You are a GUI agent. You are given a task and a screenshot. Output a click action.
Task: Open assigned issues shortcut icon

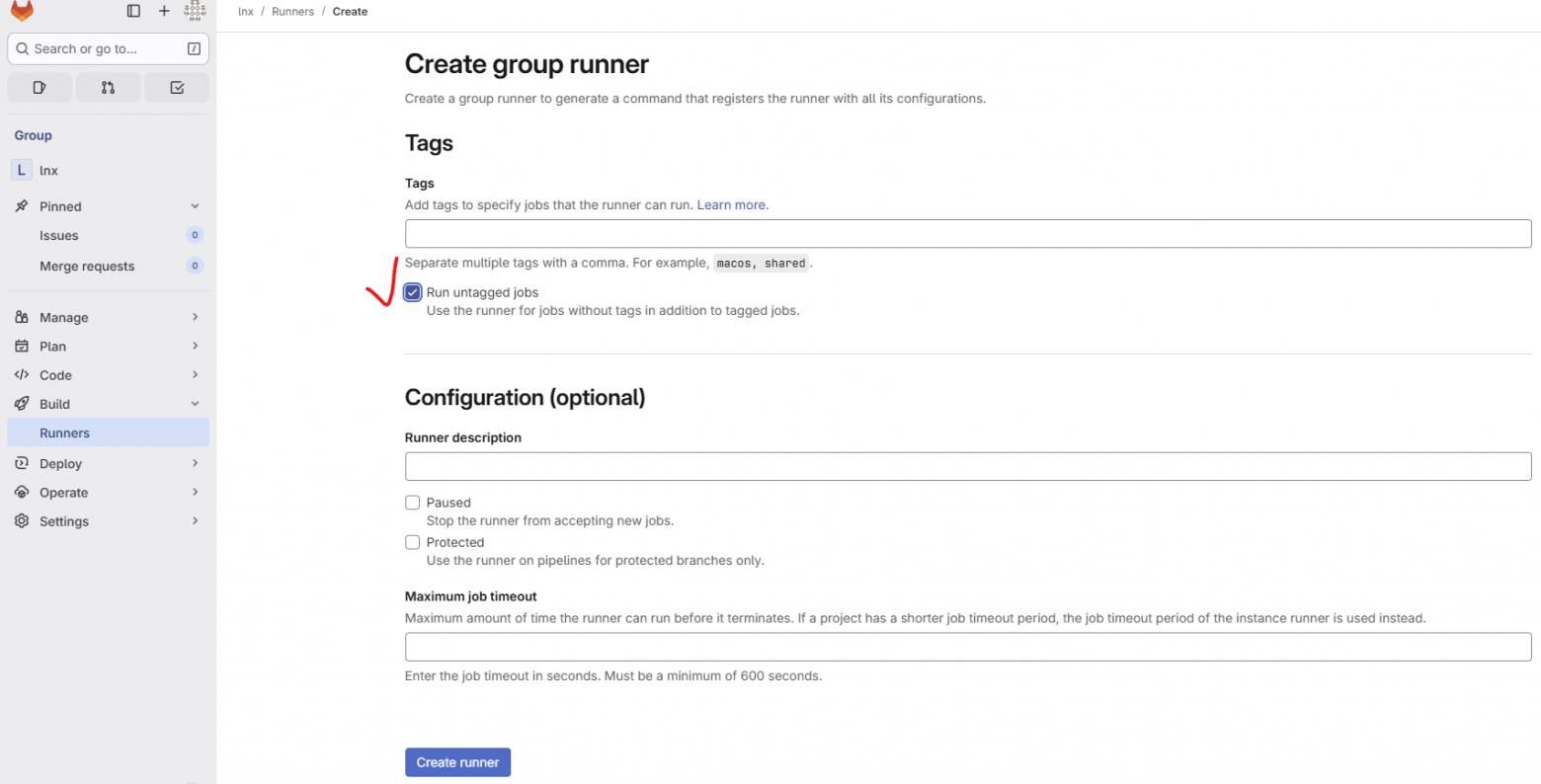click(x=40, y=88)
